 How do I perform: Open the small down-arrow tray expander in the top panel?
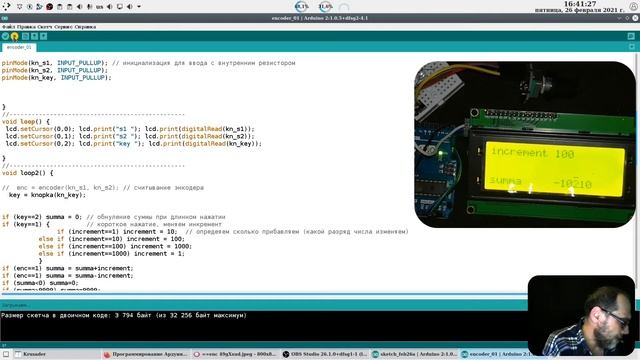point(139,7)
